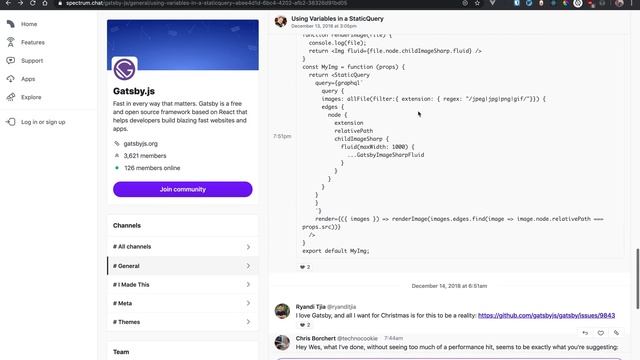This screenshot has width=640, height=360.
Task: Open the github gatsby issues 9843 link
Action: tap(546, 316)
